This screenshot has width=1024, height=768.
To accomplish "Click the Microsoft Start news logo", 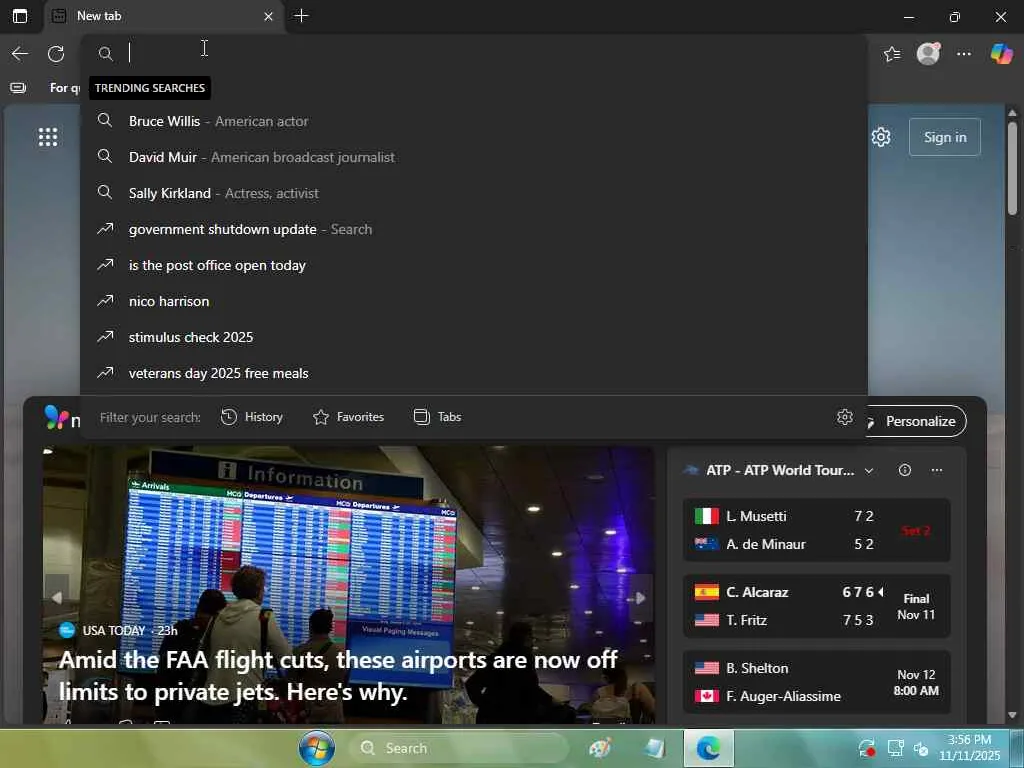I will 57,417.
